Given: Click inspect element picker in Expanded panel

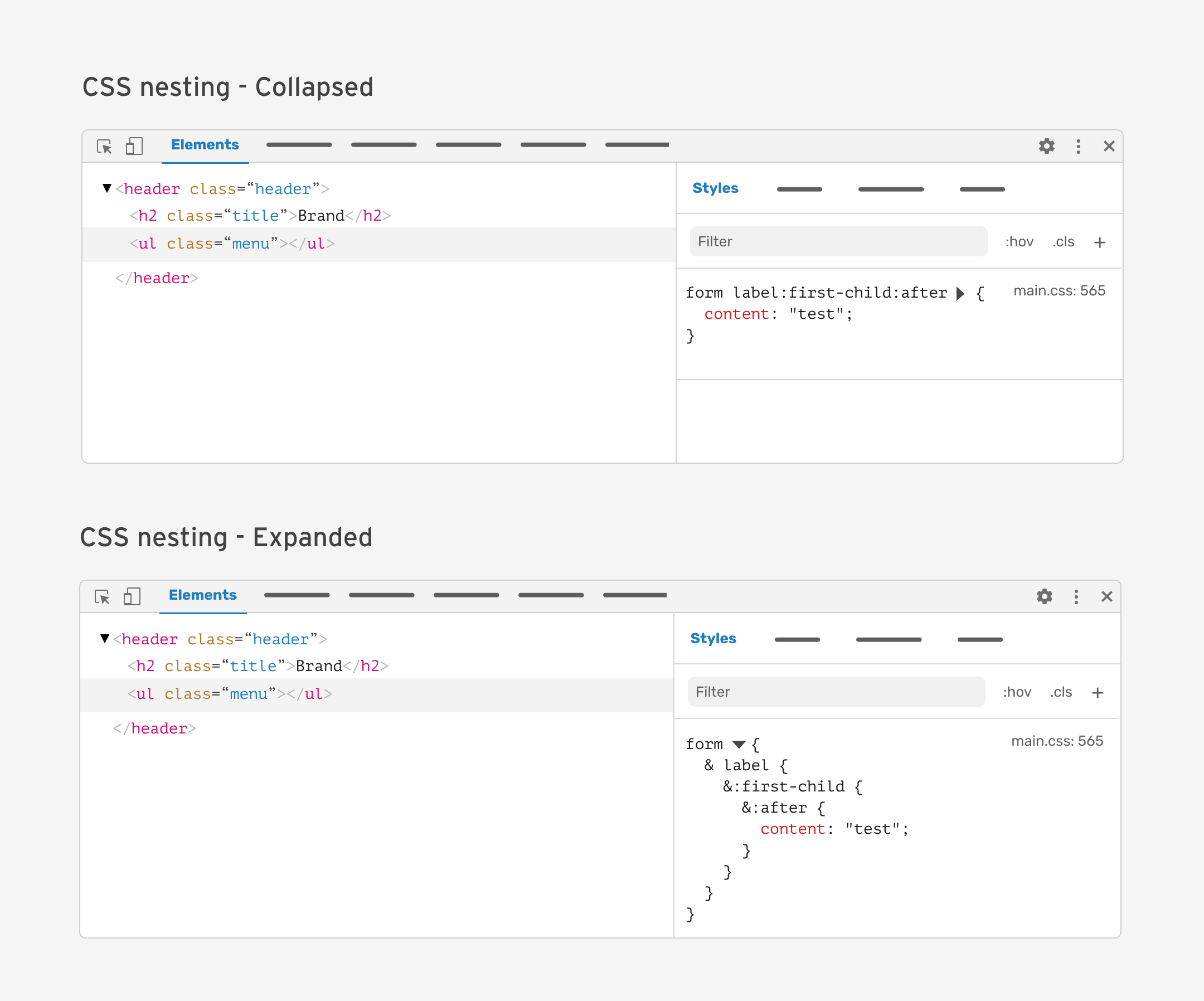Looking at the screenshot, I should 102,597.
